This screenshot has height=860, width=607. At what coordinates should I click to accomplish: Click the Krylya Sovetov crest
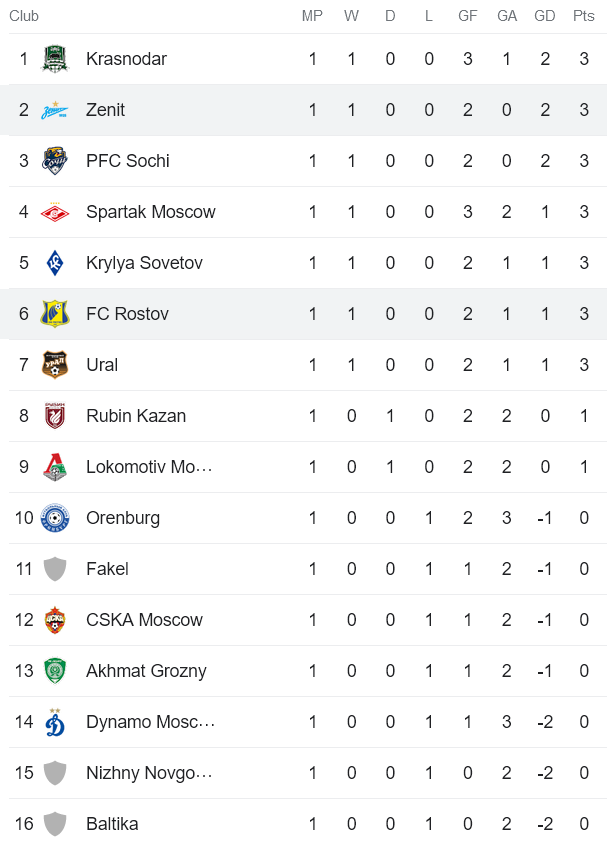[x=54, y=262]
